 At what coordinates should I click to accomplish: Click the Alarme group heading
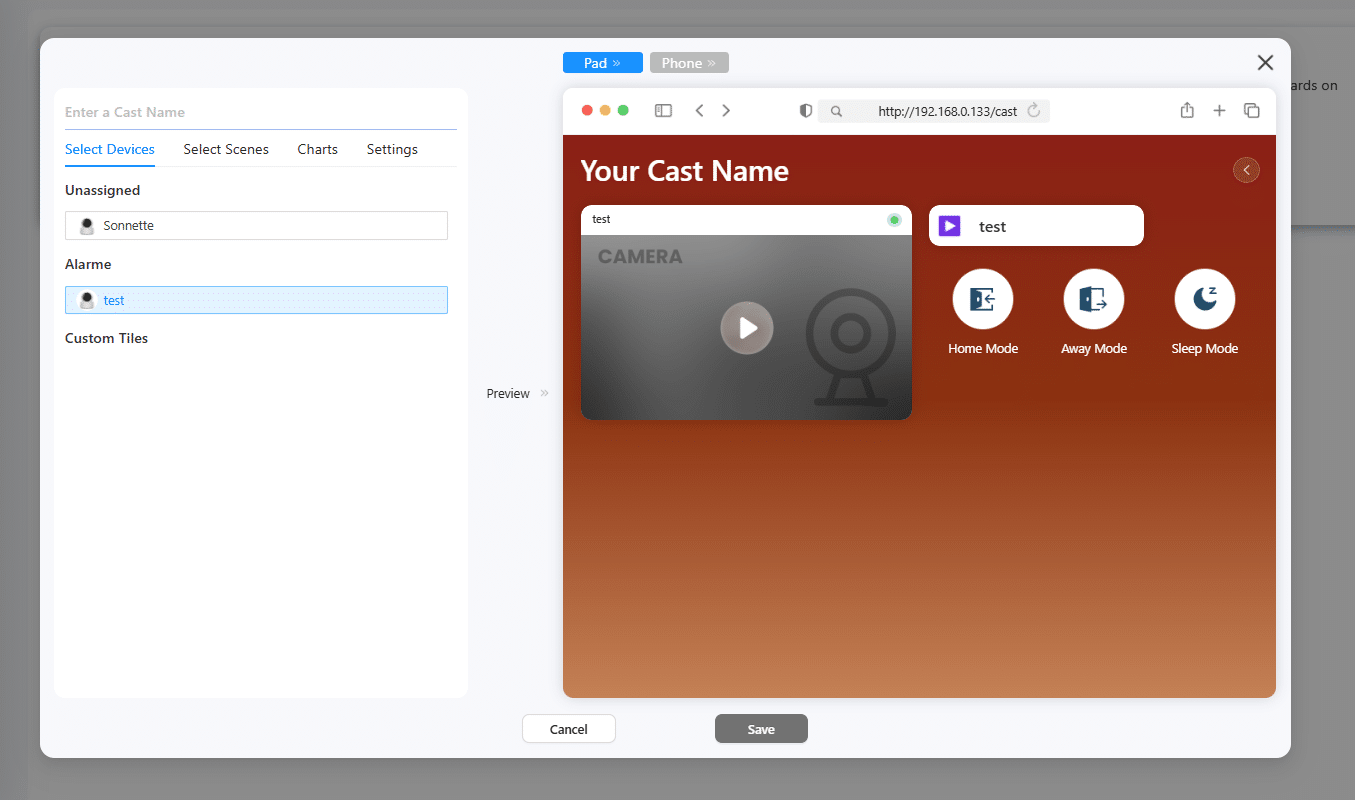pyautogui.click(x=88, y=264)
